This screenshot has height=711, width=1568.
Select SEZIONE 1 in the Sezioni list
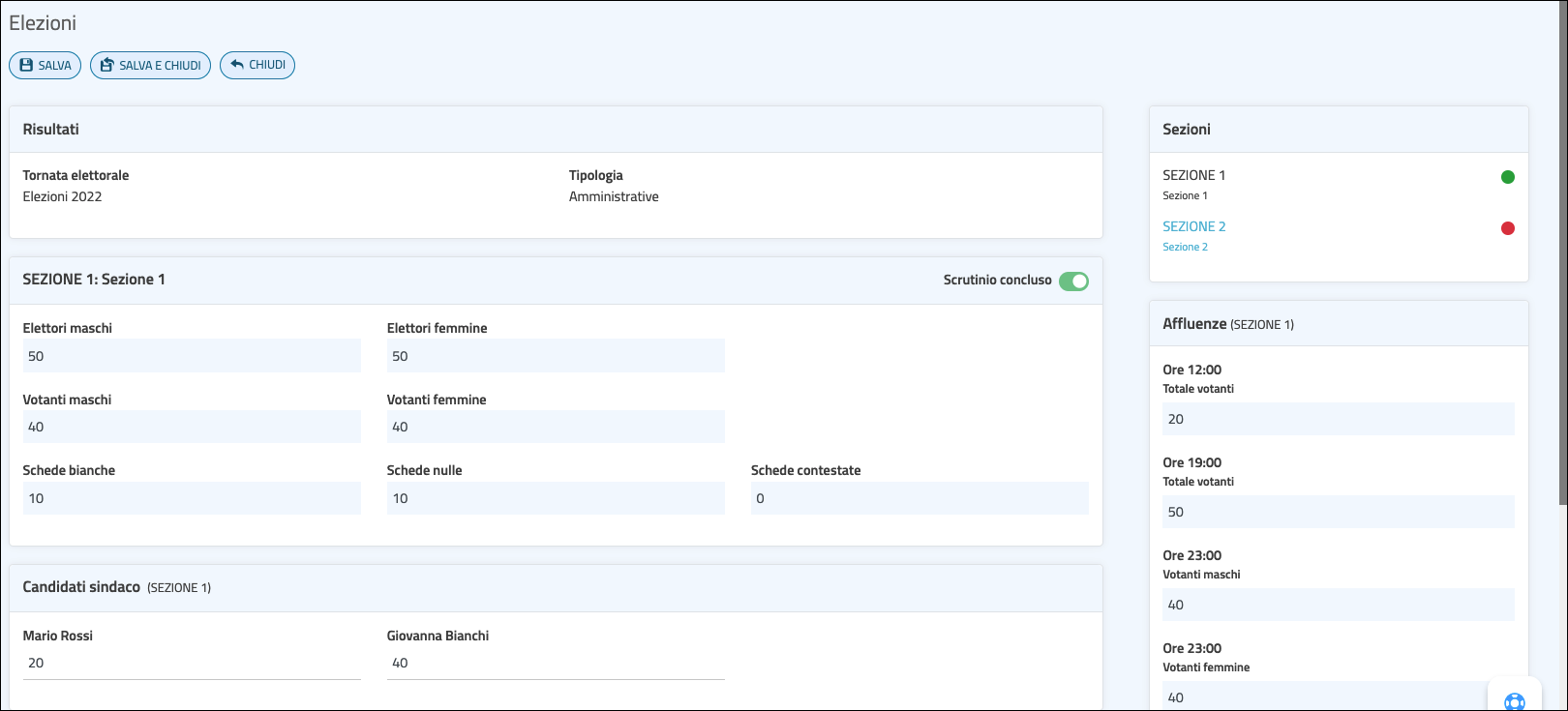1193,175
